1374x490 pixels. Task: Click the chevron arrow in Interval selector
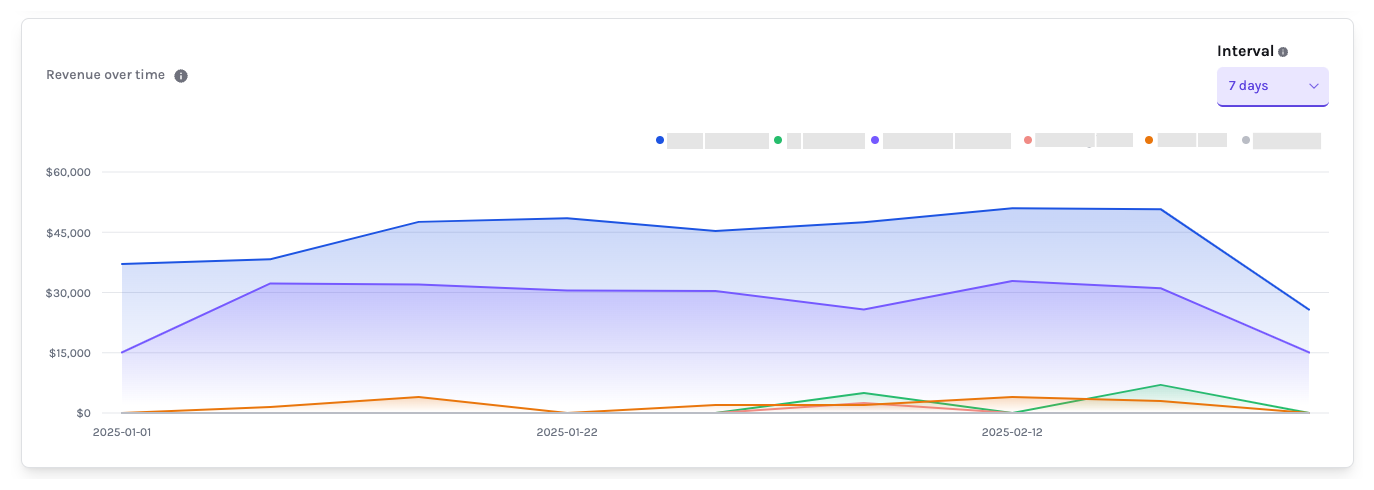[x=1314, y=86]
